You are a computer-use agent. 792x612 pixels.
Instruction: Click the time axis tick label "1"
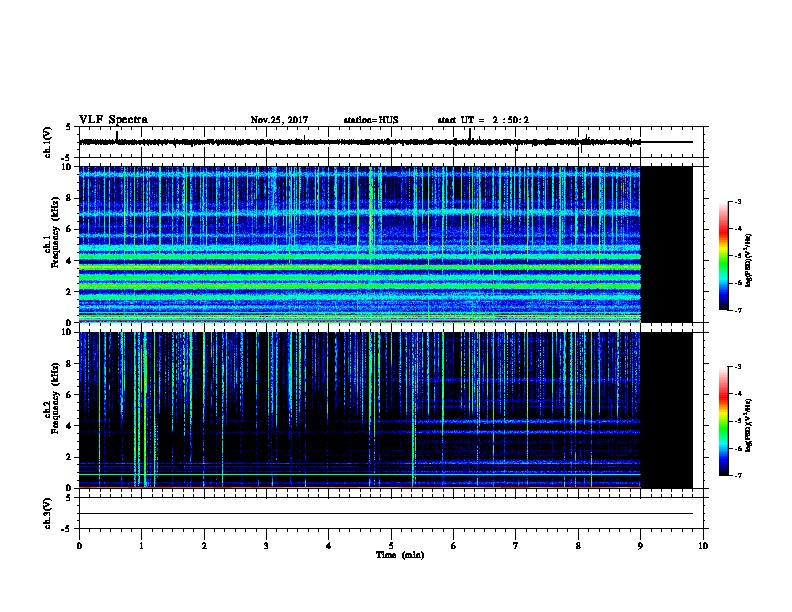point(141,546)
